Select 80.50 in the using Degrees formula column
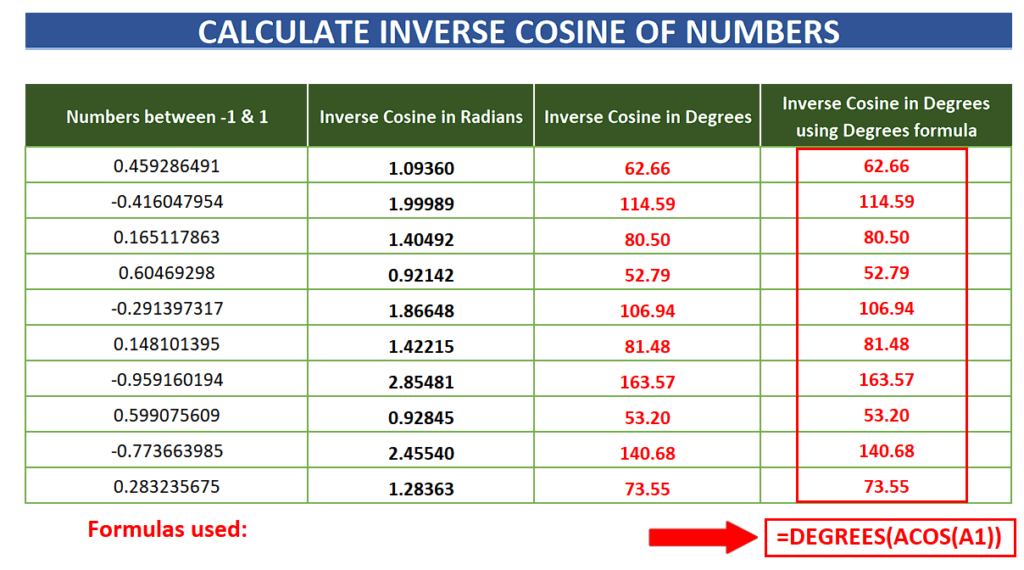This screenshot has height=570, width=1024. [x=886, y=237]
